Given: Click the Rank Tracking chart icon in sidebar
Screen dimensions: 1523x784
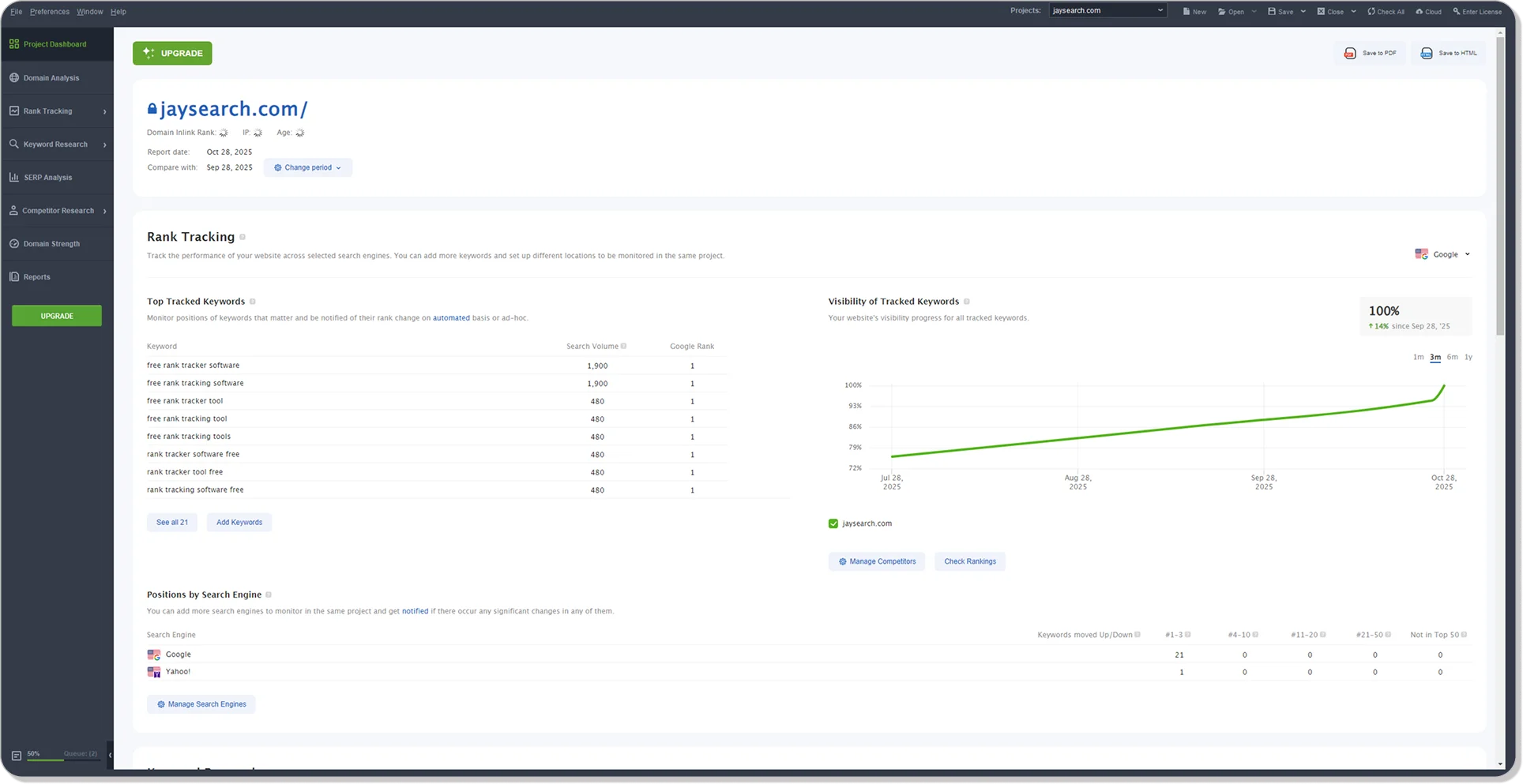Looking at the screenshot, I should pyautogui.click(x=14, y=111).
